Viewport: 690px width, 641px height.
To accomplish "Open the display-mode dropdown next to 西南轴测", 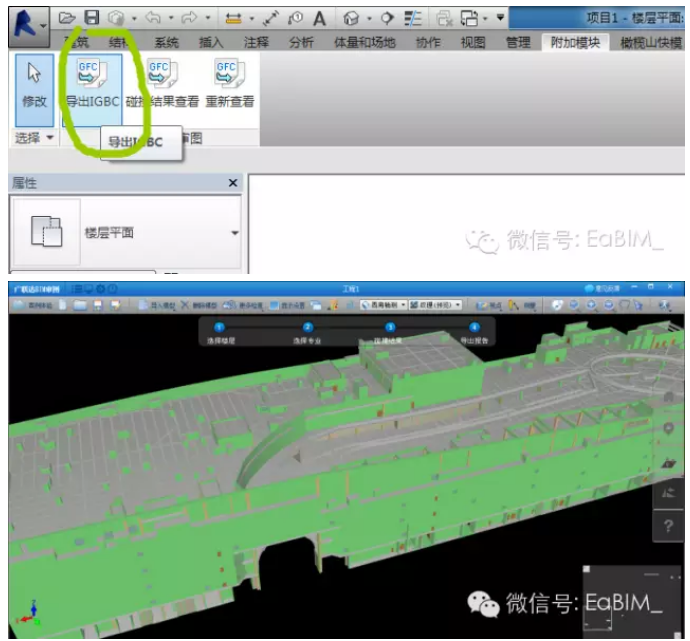I will tap(435, 305).
